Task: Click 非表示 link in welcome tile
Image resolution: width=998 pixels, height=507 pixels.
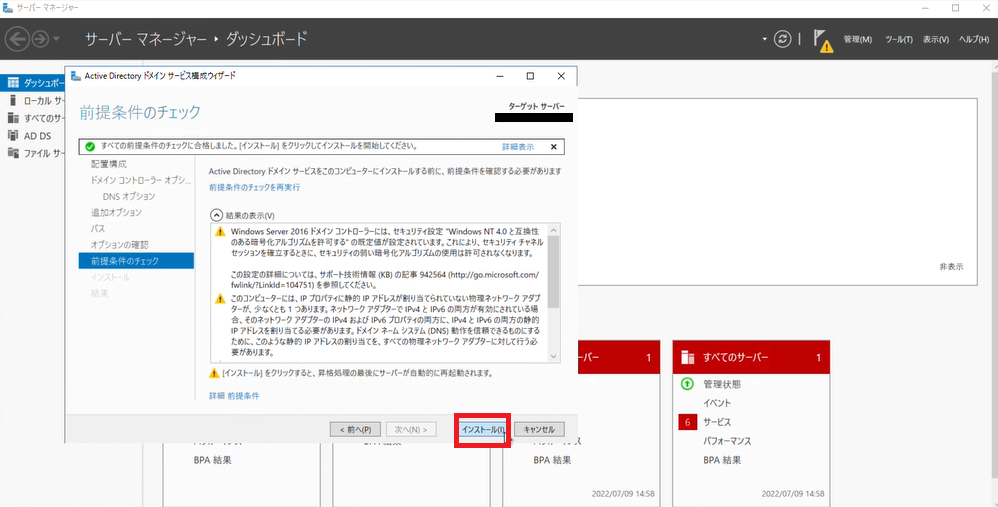Action: tap(951, 267)
